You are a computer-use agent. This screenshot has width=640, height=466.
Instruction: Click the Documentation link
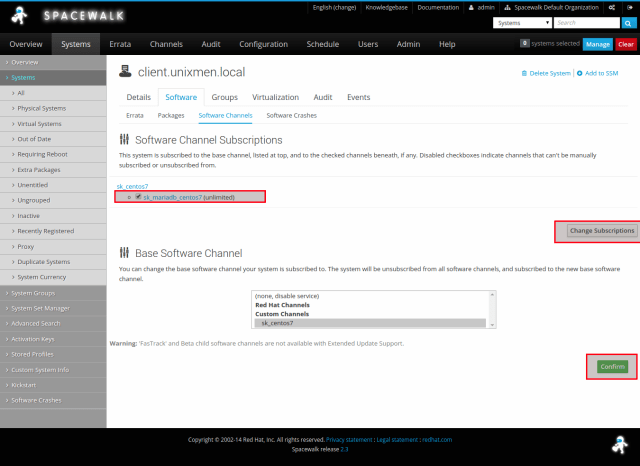438,7
